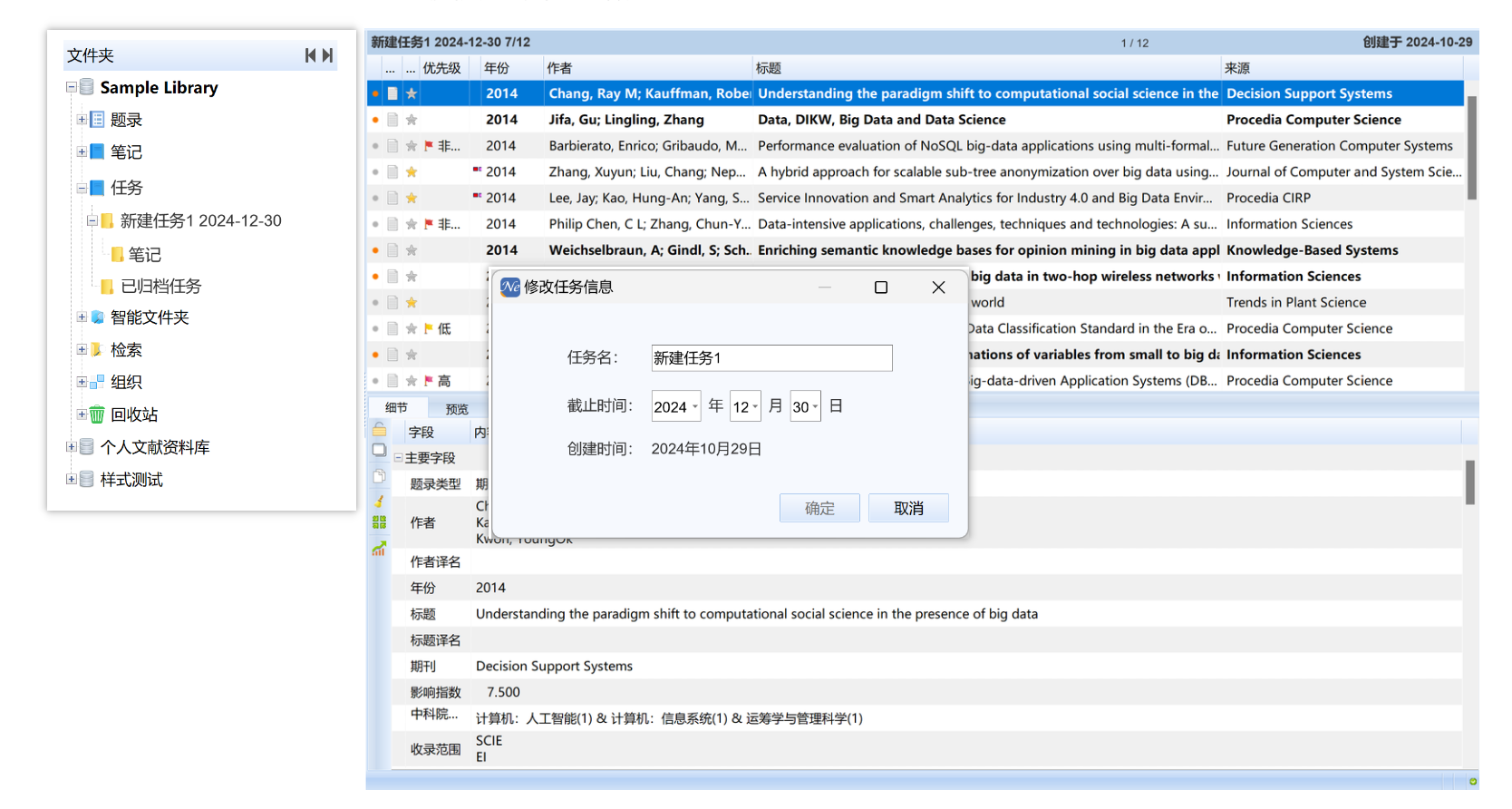Click the chart with arrow icon in detail toolbar
The height and width of the screenshot is (809, 1512).
(x=379, y=548)
